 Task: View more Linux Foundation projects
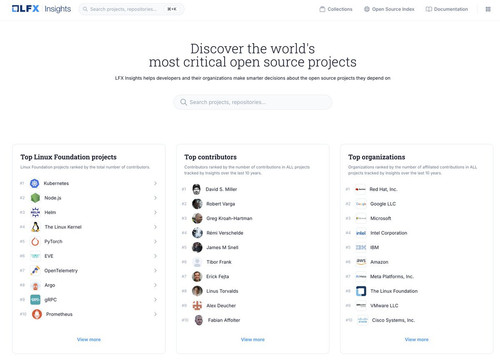(89, 339)
